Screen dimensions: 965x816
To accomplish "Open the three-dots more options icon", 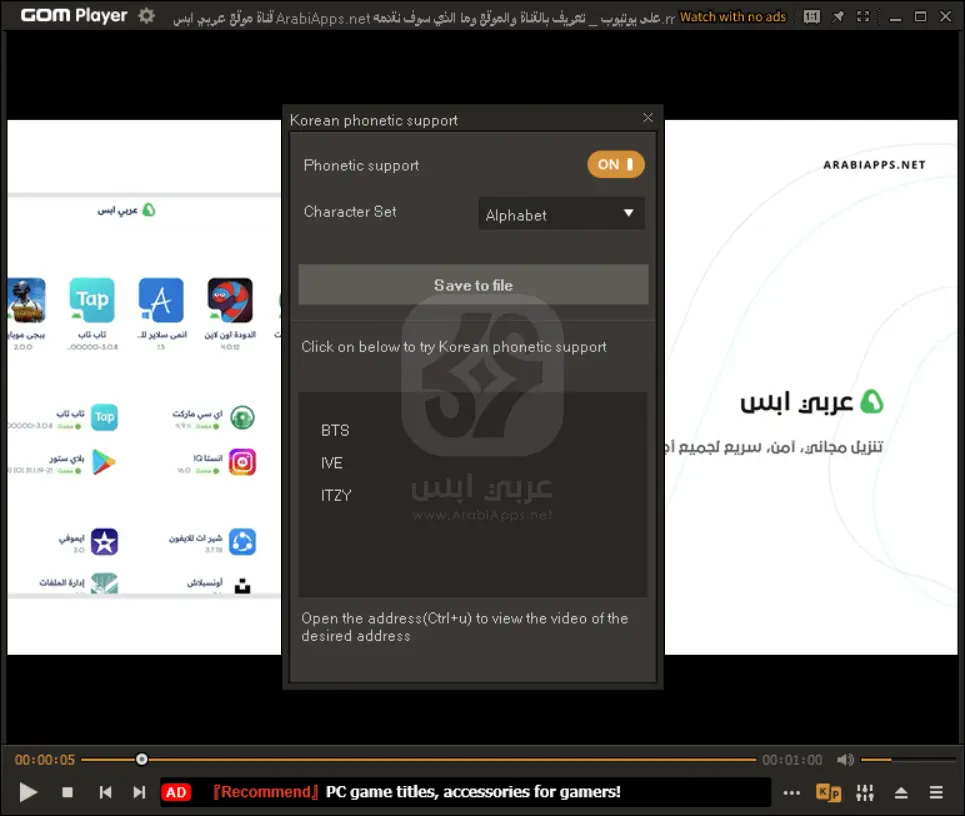I will point(792,793).
